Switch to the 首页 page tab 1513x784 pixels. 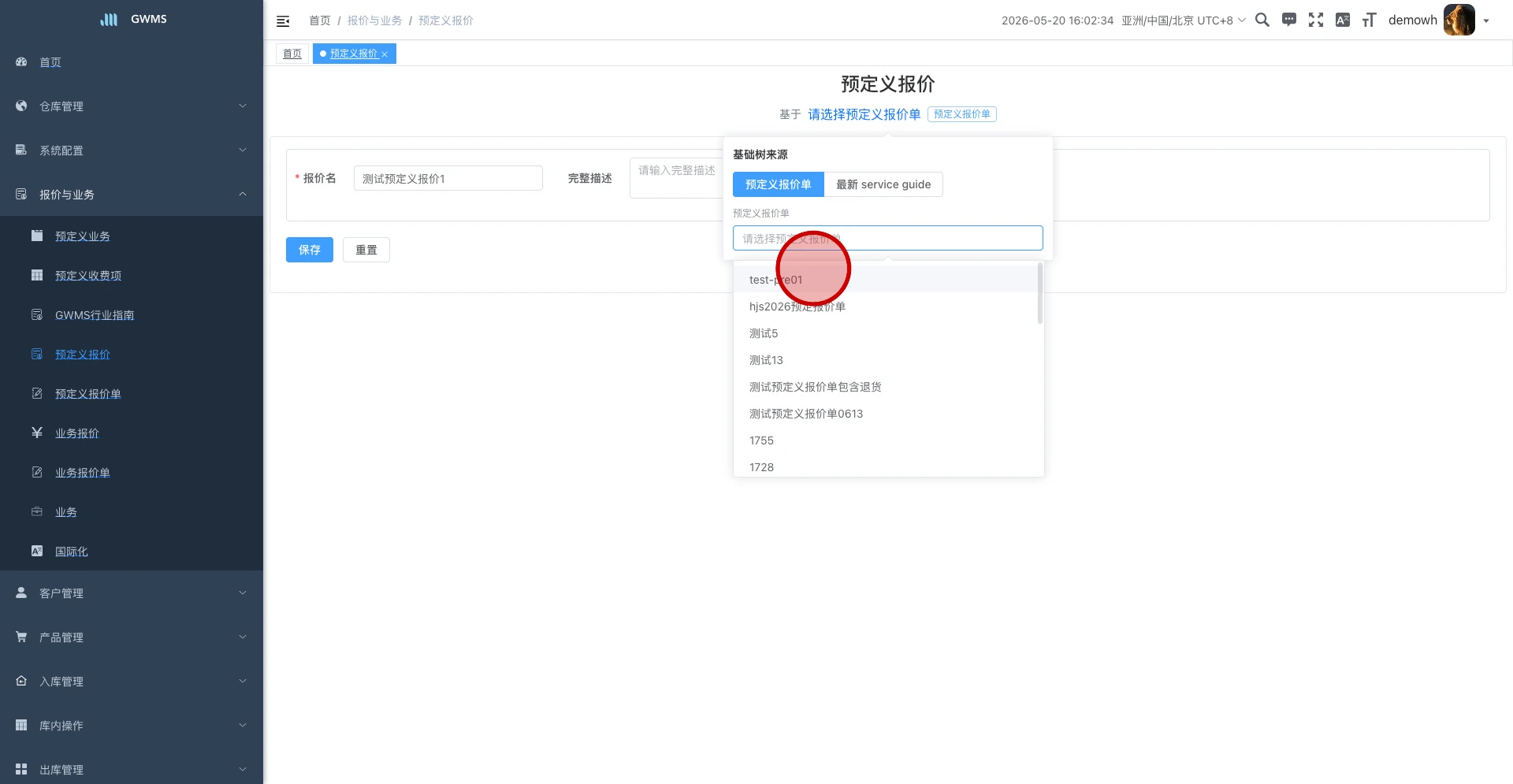(x=292, y=54)
